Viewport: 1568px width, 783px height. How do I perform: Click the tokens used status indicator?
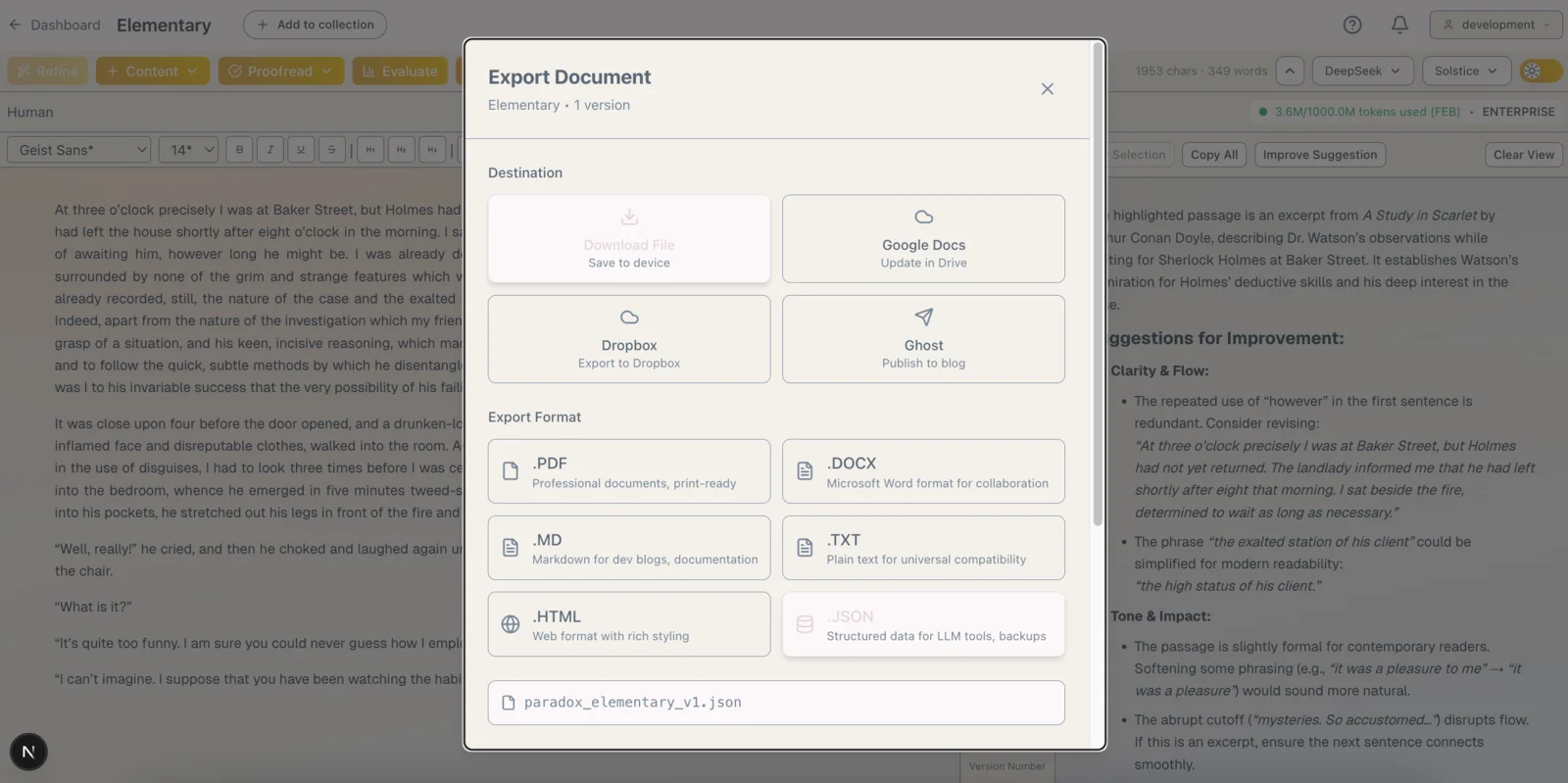[x=1359, y=112]
